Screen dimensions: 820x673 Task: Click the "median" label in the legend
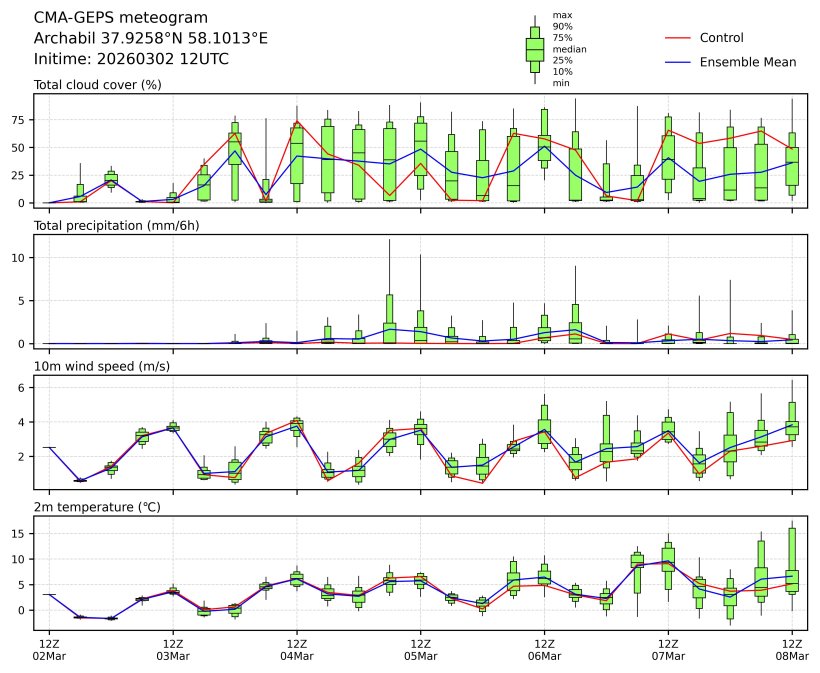point(569,49)
